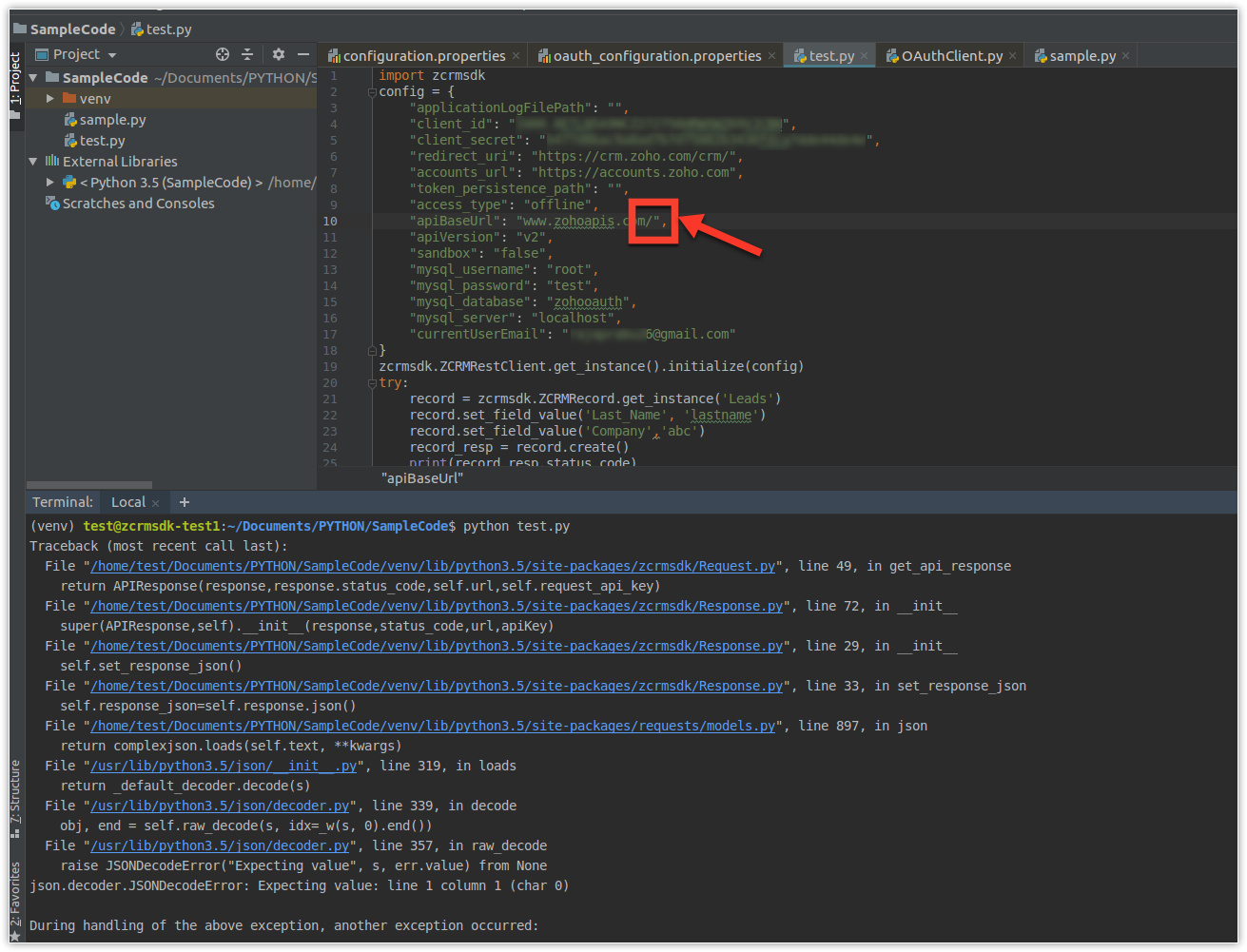The height and width of the screenshot is (952, 1247).
Task: Add a new terminal session
Action: pyautogui.click(x=185, y=502)
